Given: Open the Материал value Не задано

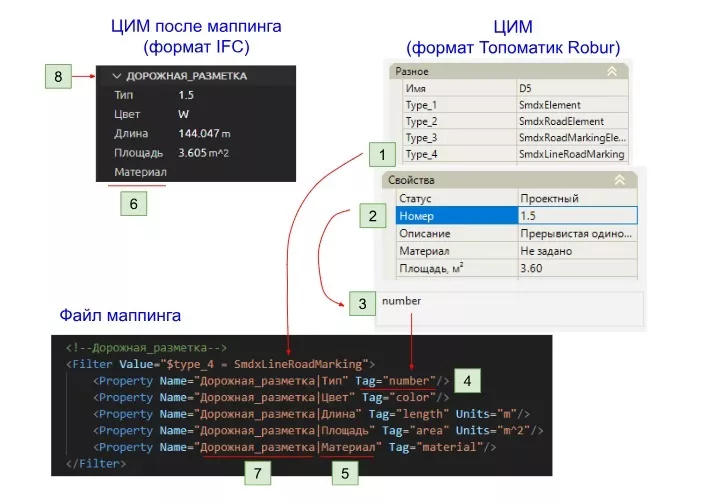Looking at the screenshot, I should point(575,251).
